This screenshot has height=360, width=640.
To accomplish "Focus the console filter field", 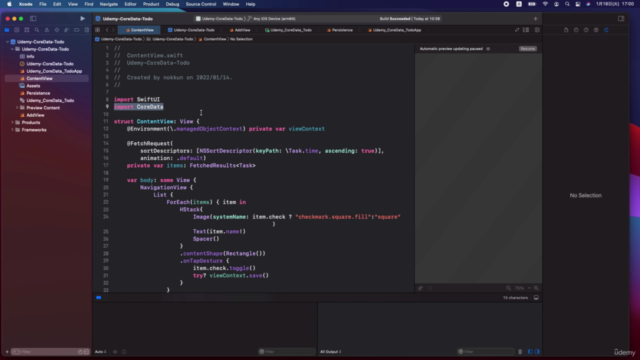I will [x=486, y=351].
